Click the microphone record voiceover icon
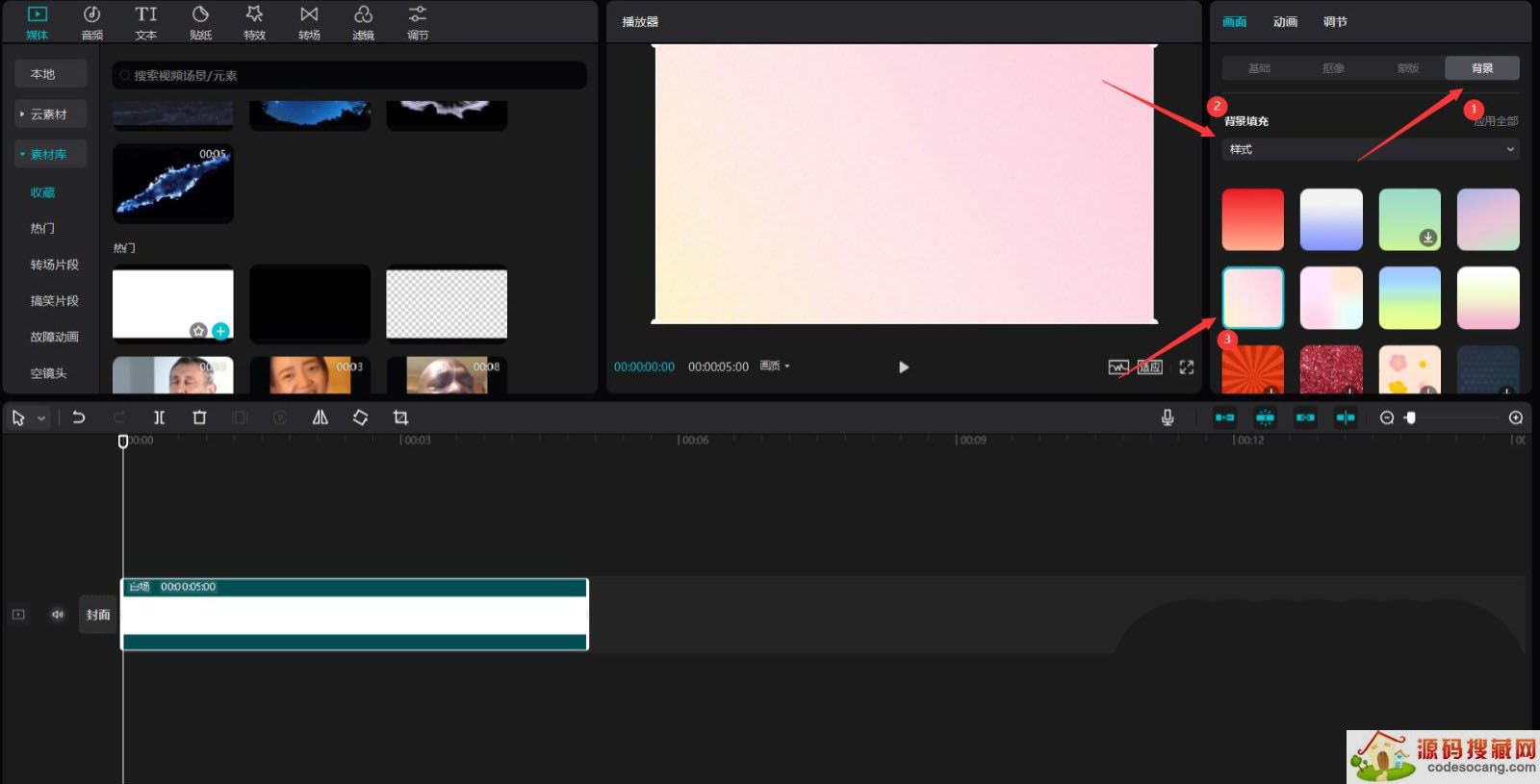 [x=1167, y=417]
